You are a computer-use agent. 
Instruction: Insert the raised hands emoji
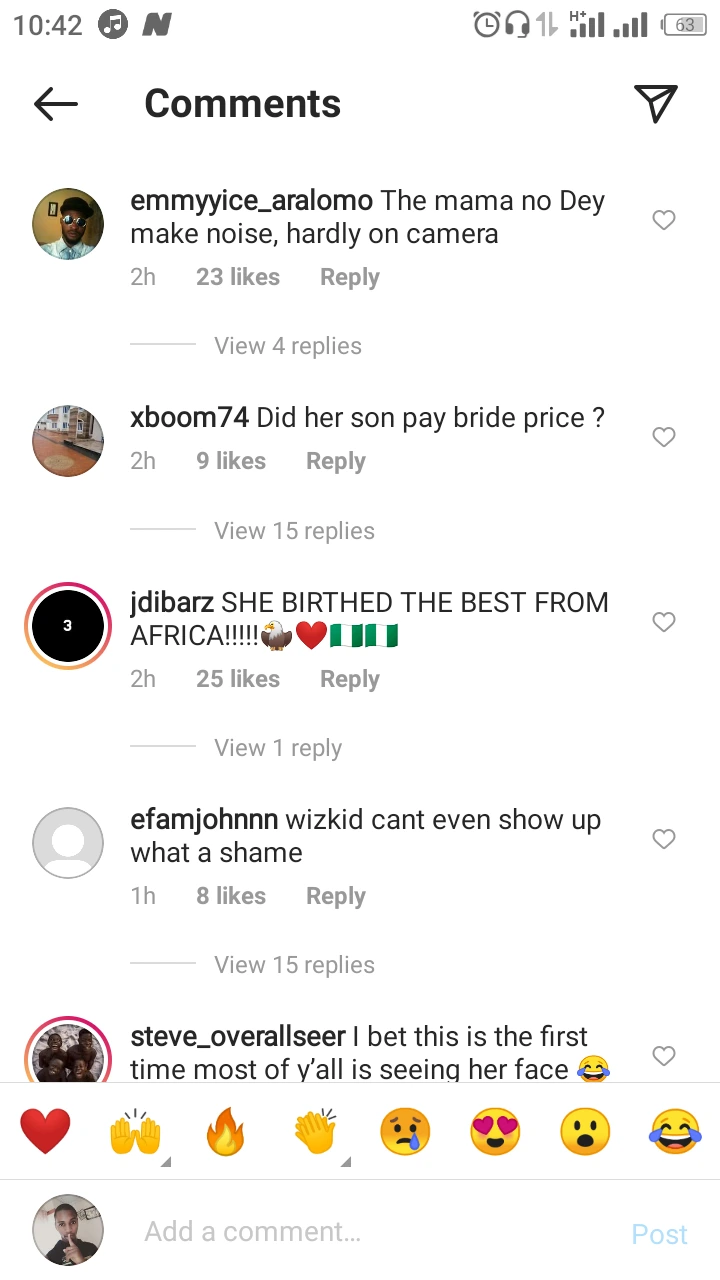click(x=135, y=1132)
